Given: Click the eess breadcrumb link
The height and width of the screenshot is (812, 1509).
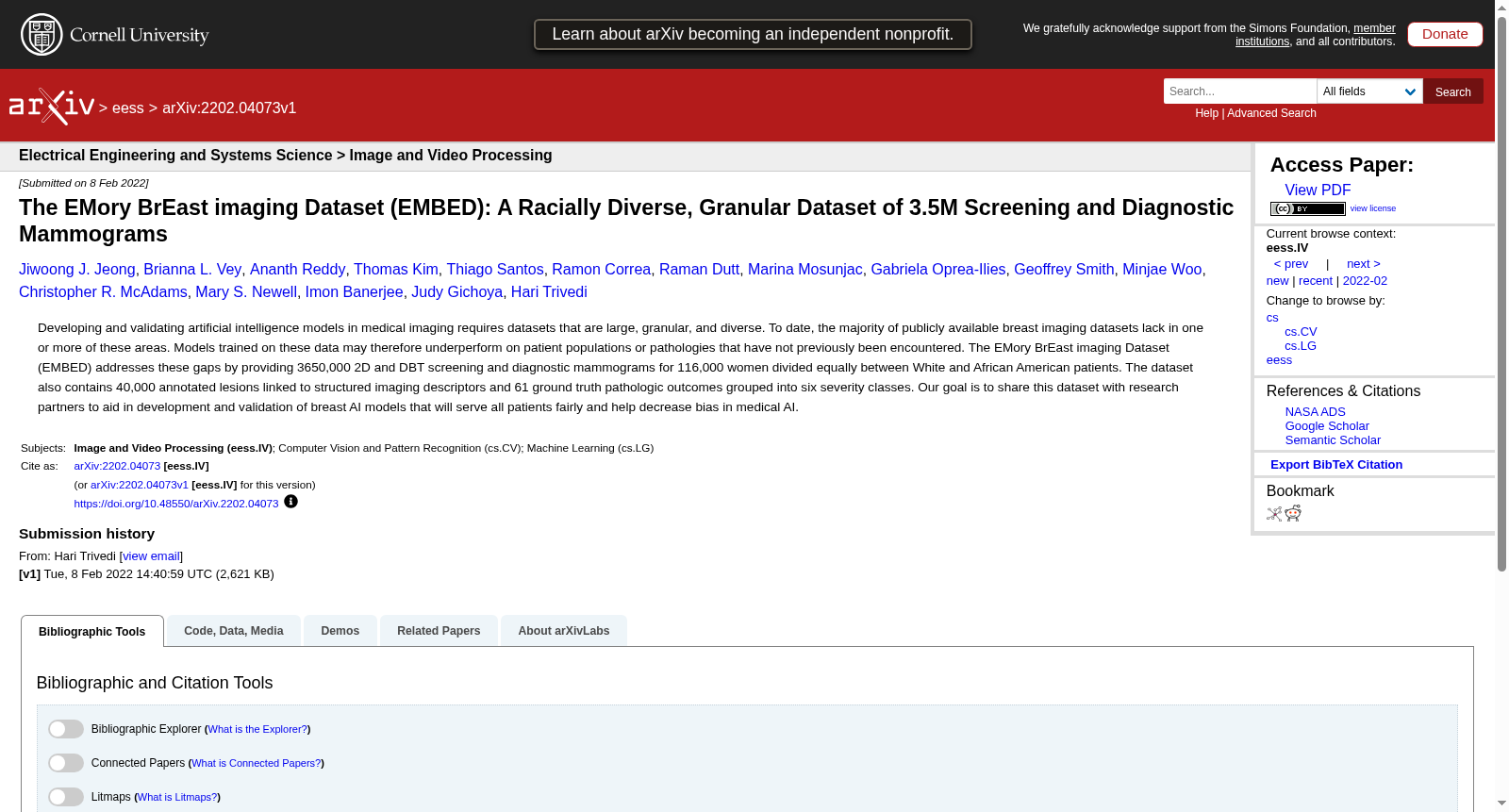Looking at the screenshot, I should click(128, 108).
